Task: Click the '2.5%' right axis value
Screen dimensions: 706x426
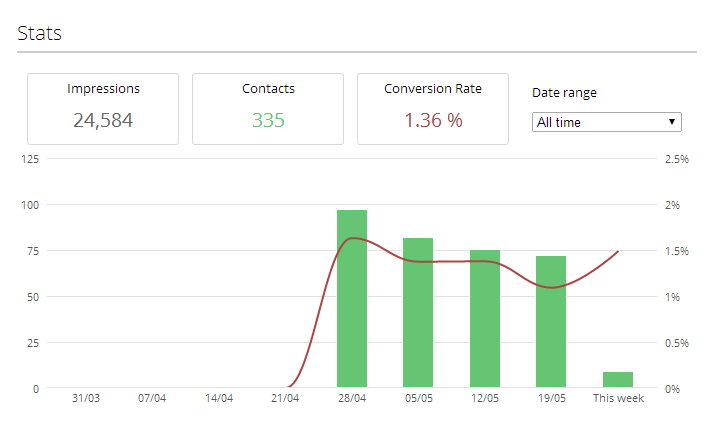Action: 677,159
